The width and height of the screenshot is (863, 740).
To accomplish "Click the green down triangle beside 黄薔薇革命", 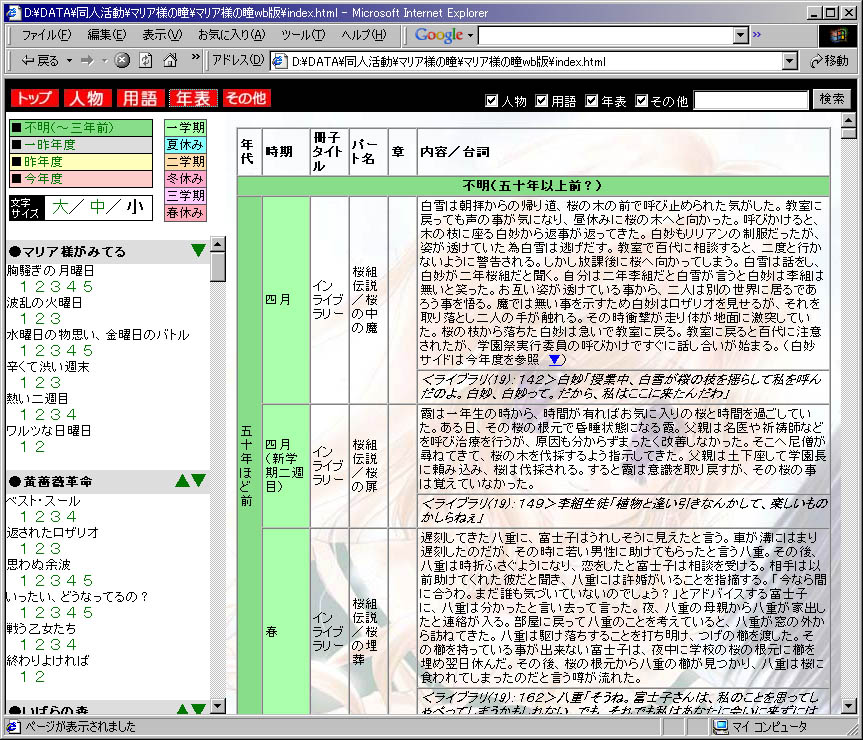I will (199, 481).
